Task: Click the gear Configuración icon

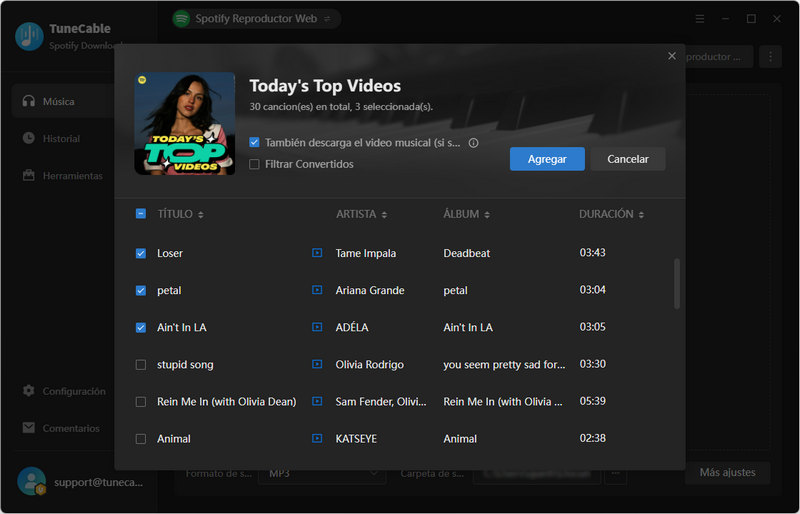Action: point(29,390)
